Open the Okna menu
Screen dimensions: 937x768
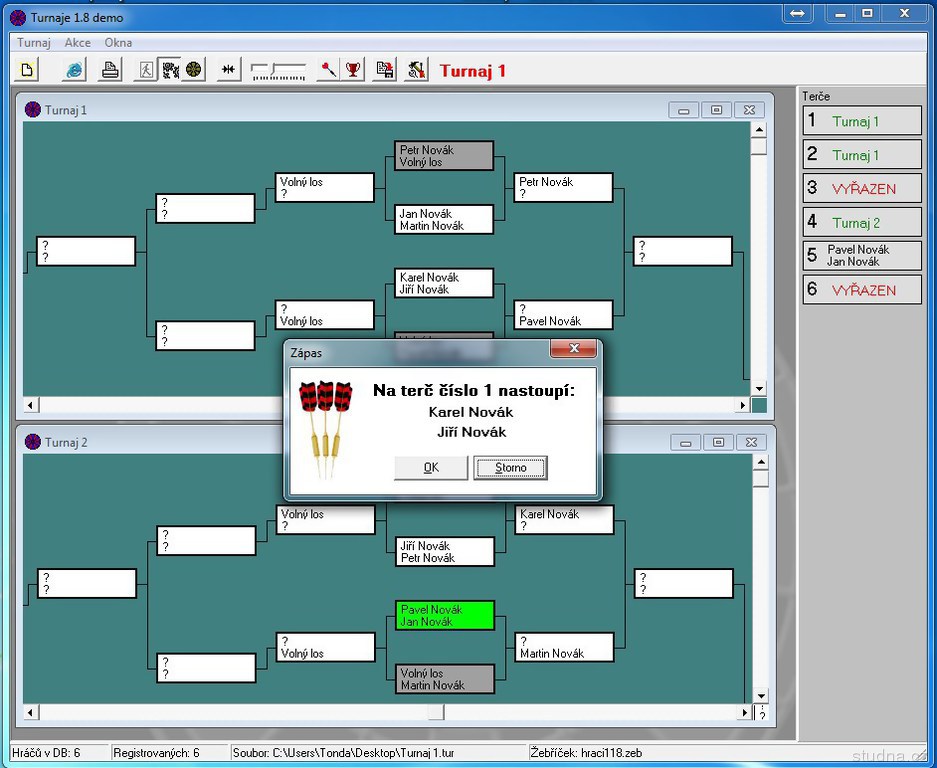tap(118, 43)
